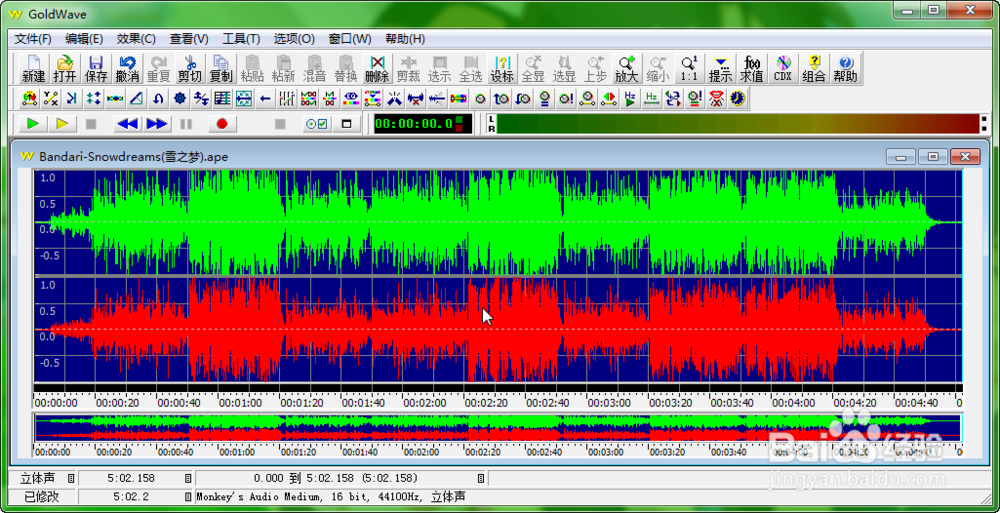This screenshot has height=513, width=1000.
Task: Click the Hz playback rate icon
Action: tap(629, 98)
